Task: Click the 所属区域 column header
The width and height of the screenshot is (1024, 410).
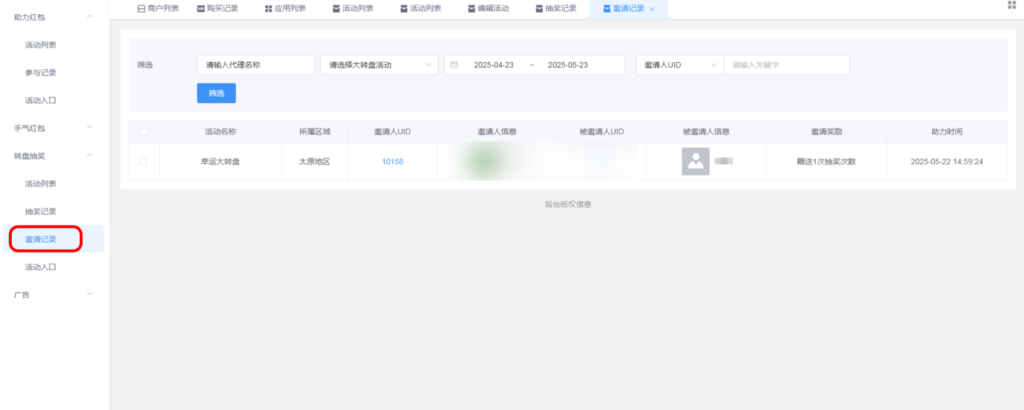Action: (315, 131)
